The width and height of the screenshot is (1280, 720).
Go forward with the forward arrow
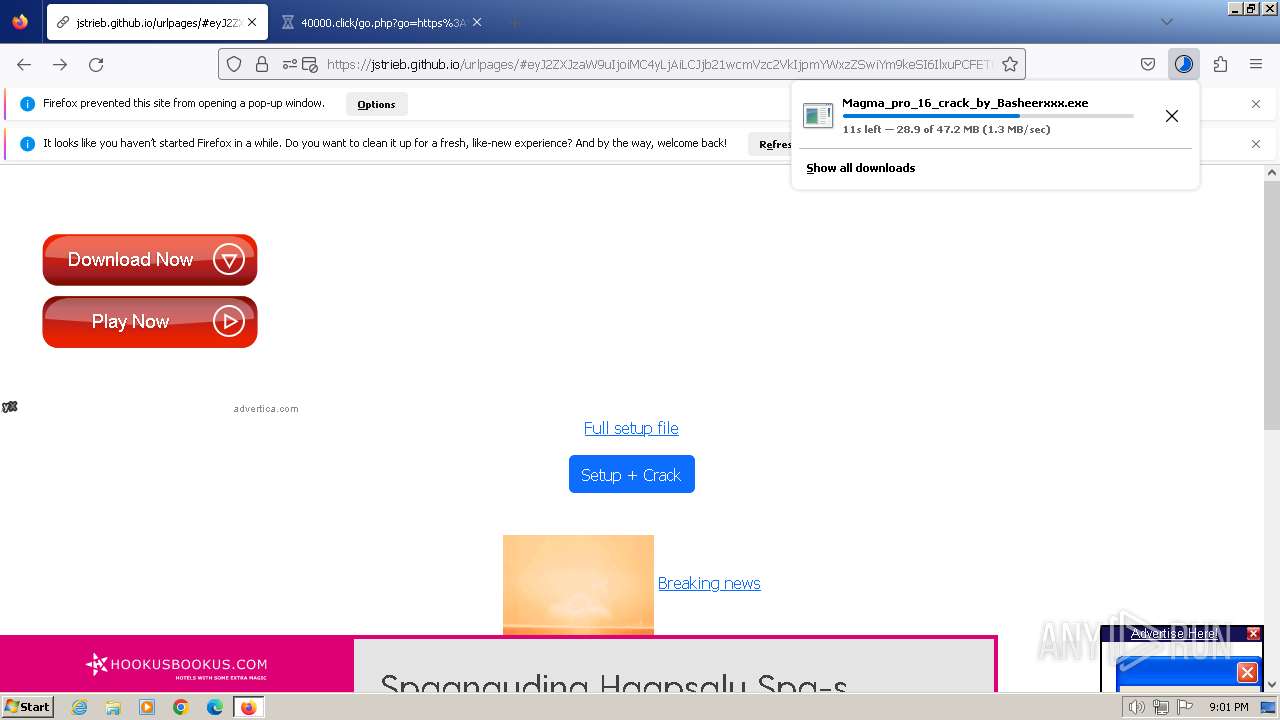pyautogui.click(x=60, y=64)
